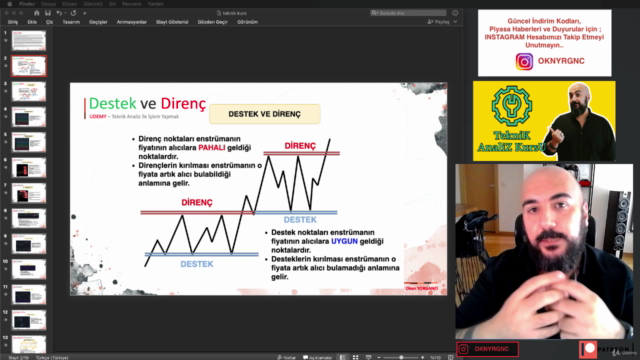Click the 'Slayt 2/19' status text
Screen dimensions: 640x360
pyautogui.click(x=19, y=358)
